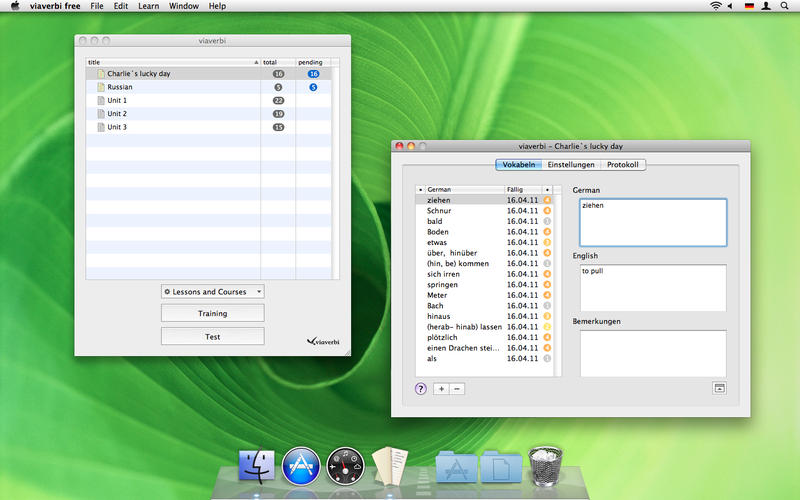Click orange level badge for Schnur
800x500 pixels.
[x=547, y=211]
